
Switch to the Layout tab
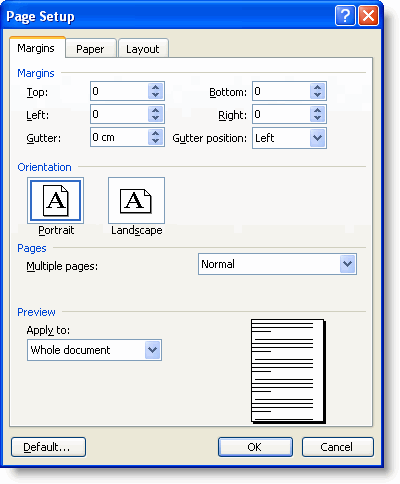coord(143,49)
